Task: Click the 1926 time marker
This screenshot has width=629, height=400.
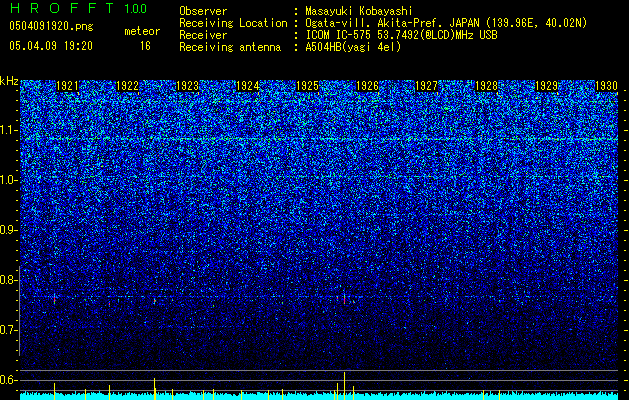Action: point(367,86)
